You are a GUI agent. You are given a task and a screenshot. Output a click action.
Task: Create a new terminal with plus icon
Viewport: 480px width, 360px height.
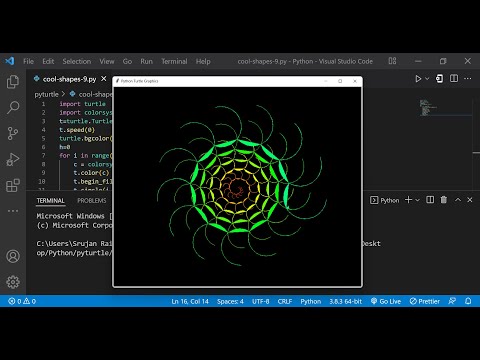pos(408,200)
